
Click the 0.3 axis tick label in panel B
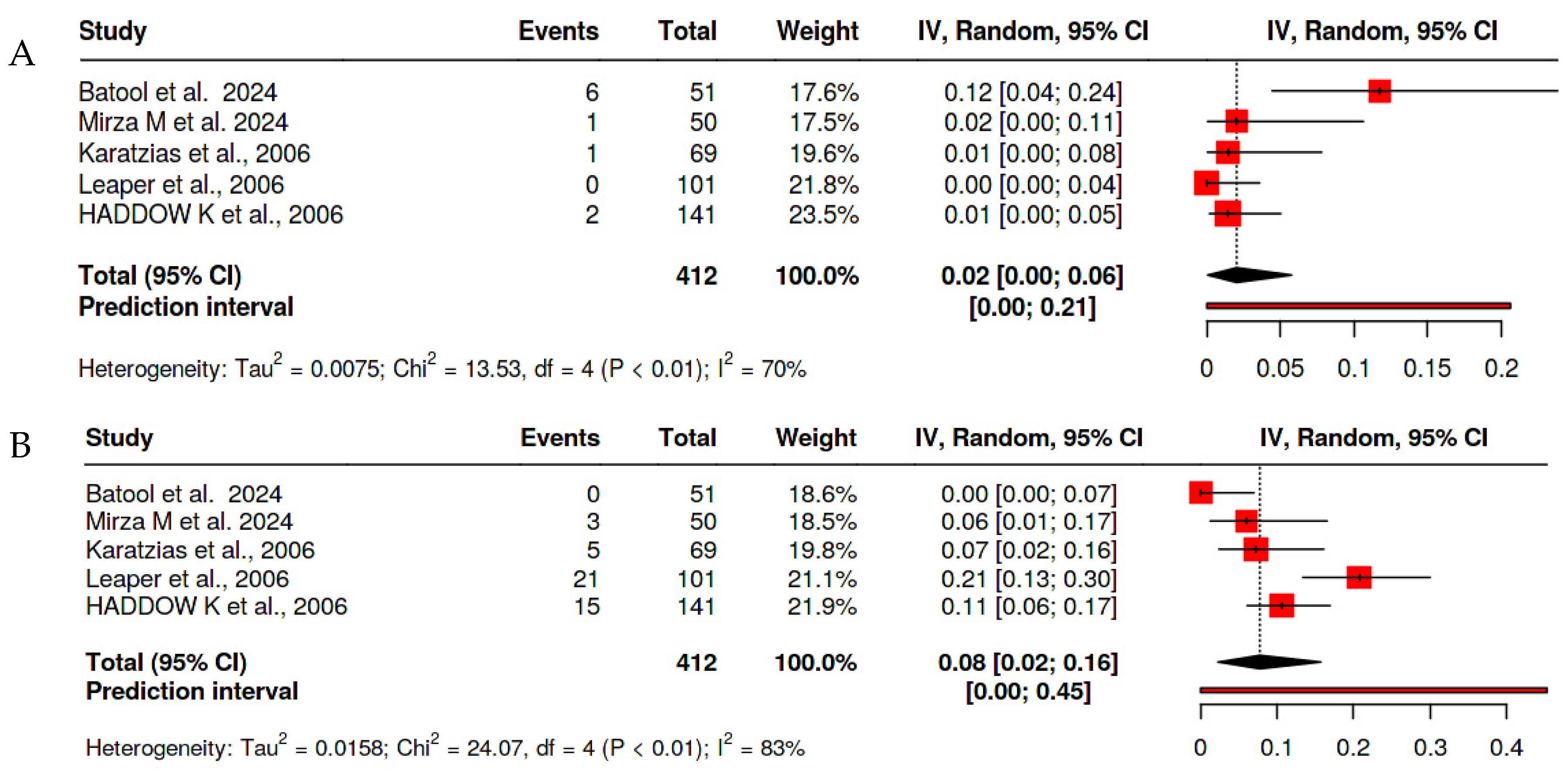click(1429, 747)
